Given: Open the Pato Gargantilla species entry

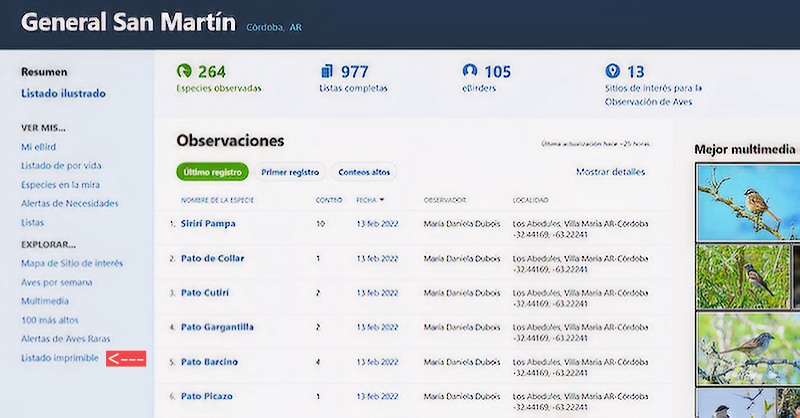Looking at the screenshot, I should click(217, 327).
